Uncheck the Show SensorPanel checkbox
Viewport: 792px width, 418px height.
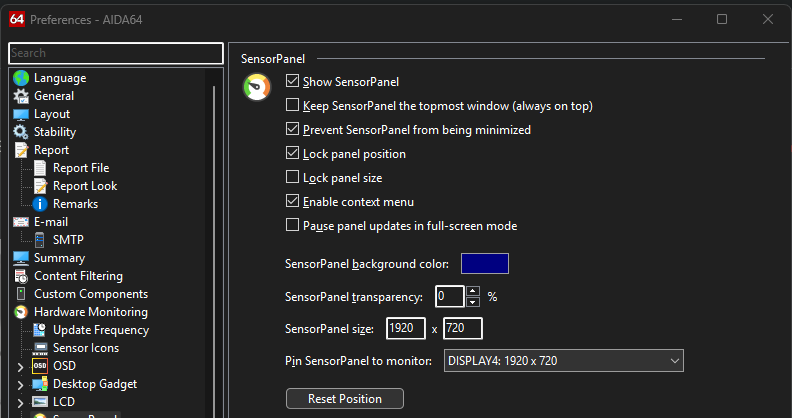tap(293, 82)
